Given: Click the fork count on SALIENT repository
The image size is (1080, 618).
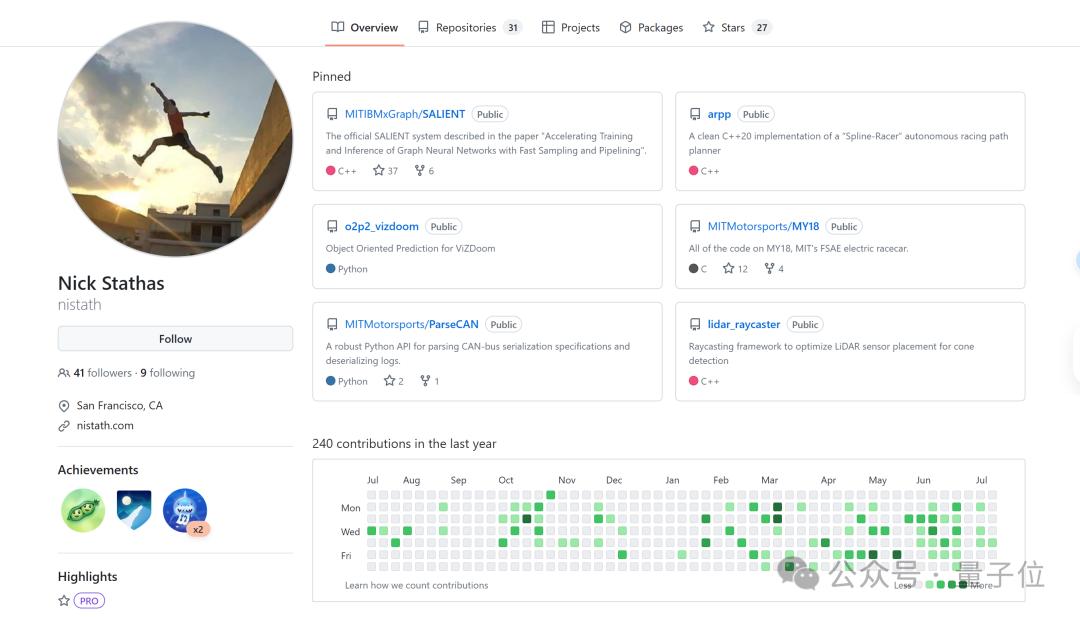Looking at the screenshot, I should pyautogui.click(x=425, y=171).
